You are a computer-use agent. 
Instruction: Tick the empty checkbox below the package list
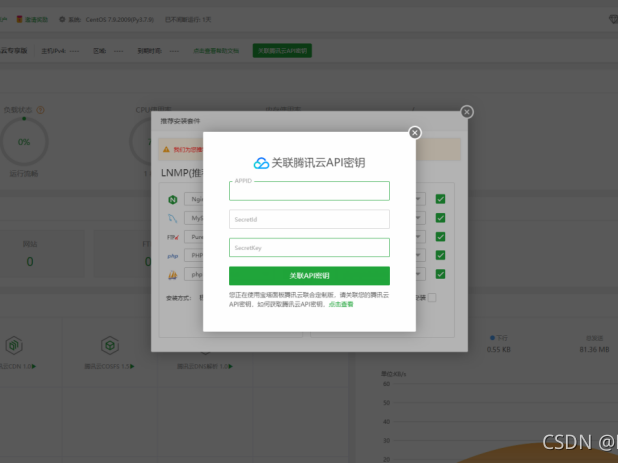point(432,298)
